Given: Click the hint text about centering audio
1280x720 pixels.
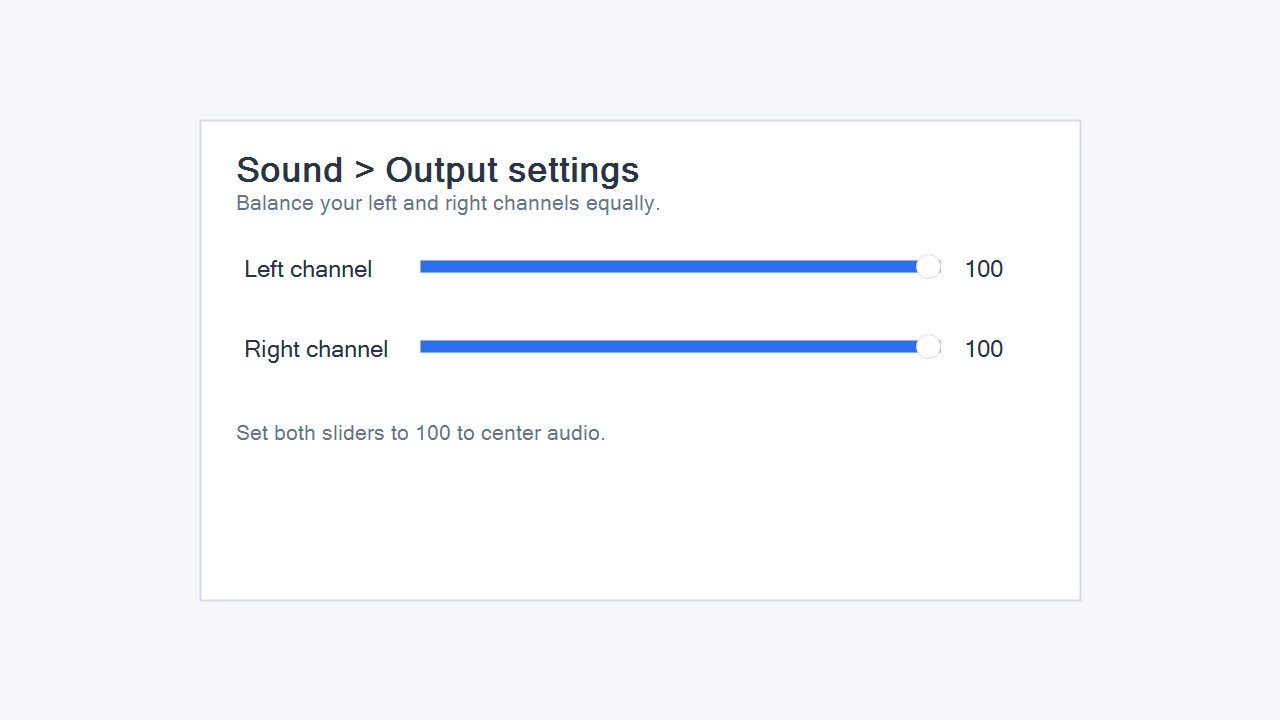Looking at the screenshot, I should click(420, 433).
